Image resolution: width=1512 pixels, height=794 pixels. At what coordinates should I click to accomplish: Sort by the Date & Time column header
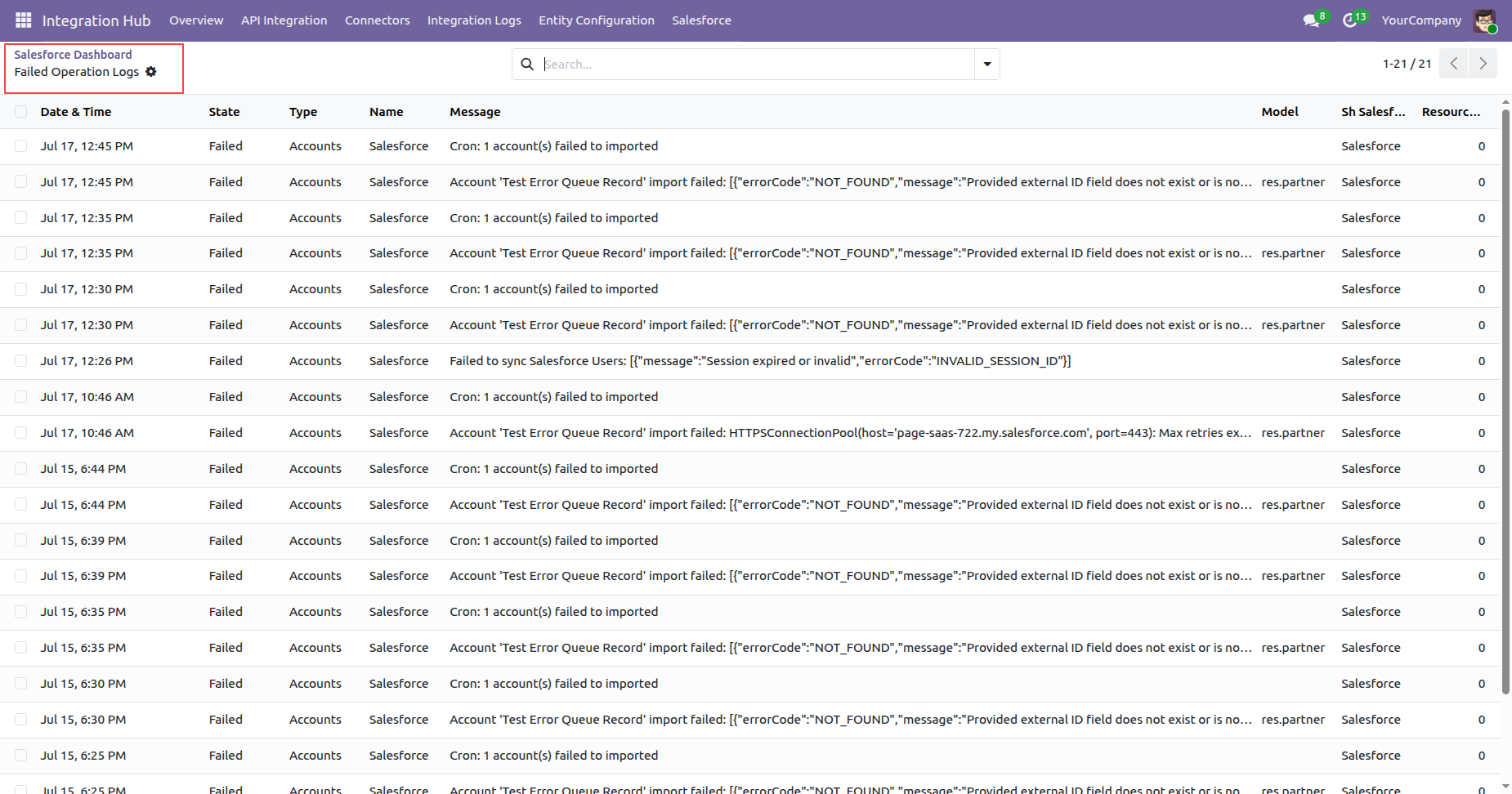76,112
